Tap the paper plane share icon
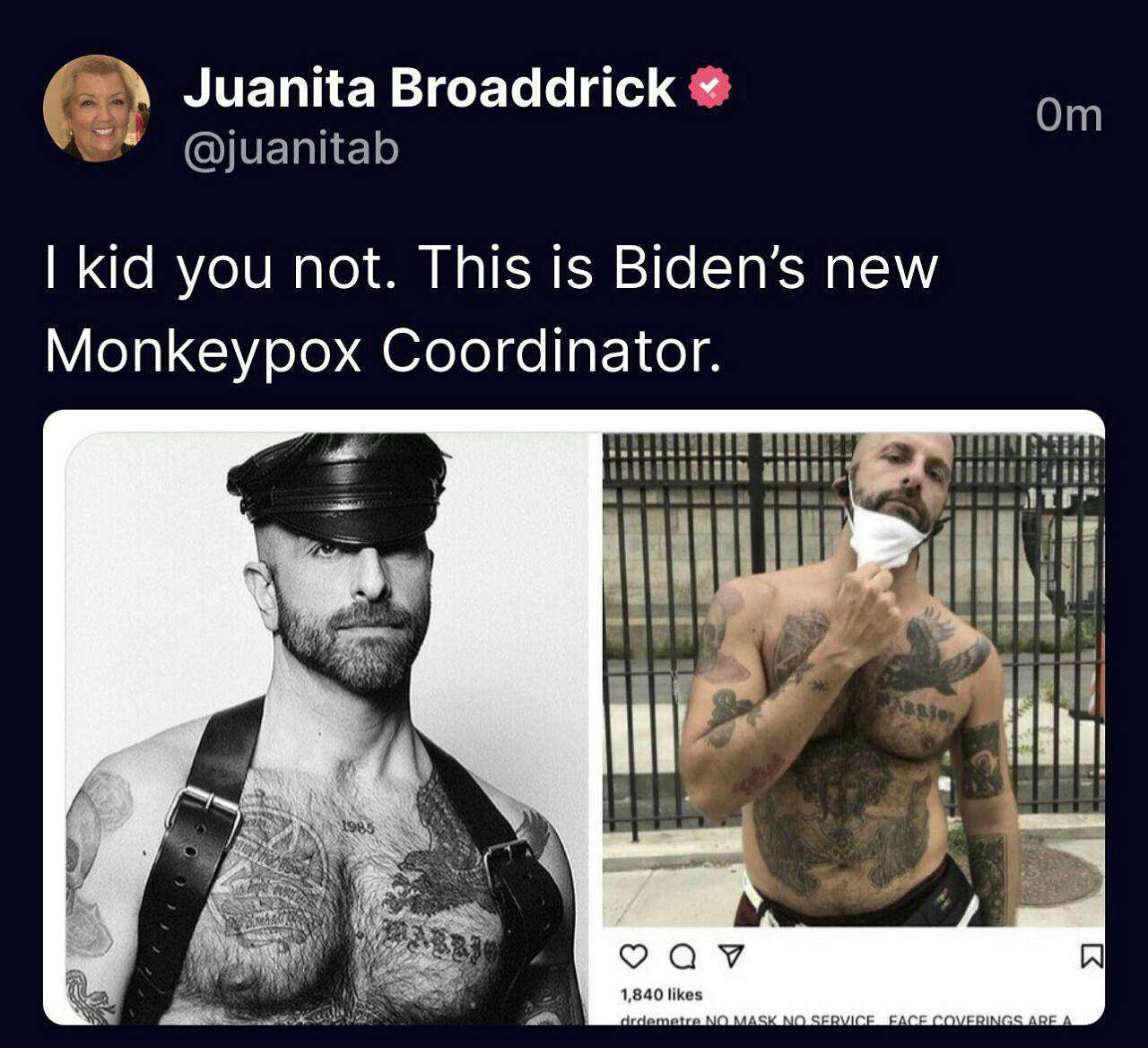1148x1048 pixels. 733,956
